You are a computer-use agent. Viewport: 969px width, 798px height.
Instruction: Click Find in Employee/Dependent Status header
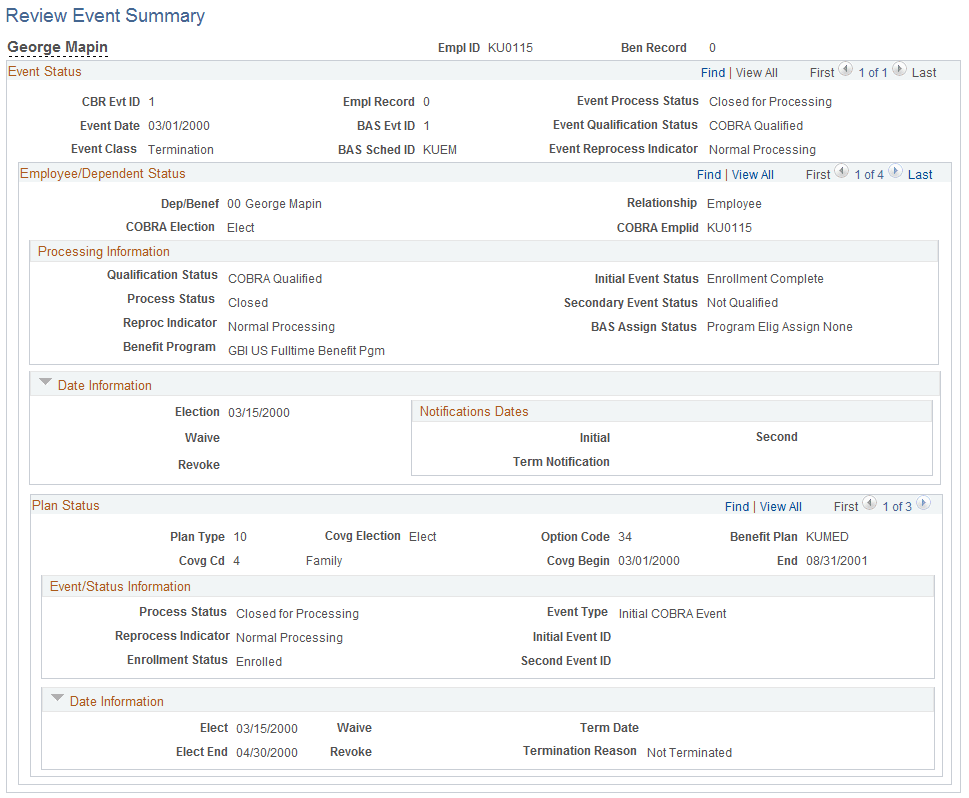coord(709,175)
